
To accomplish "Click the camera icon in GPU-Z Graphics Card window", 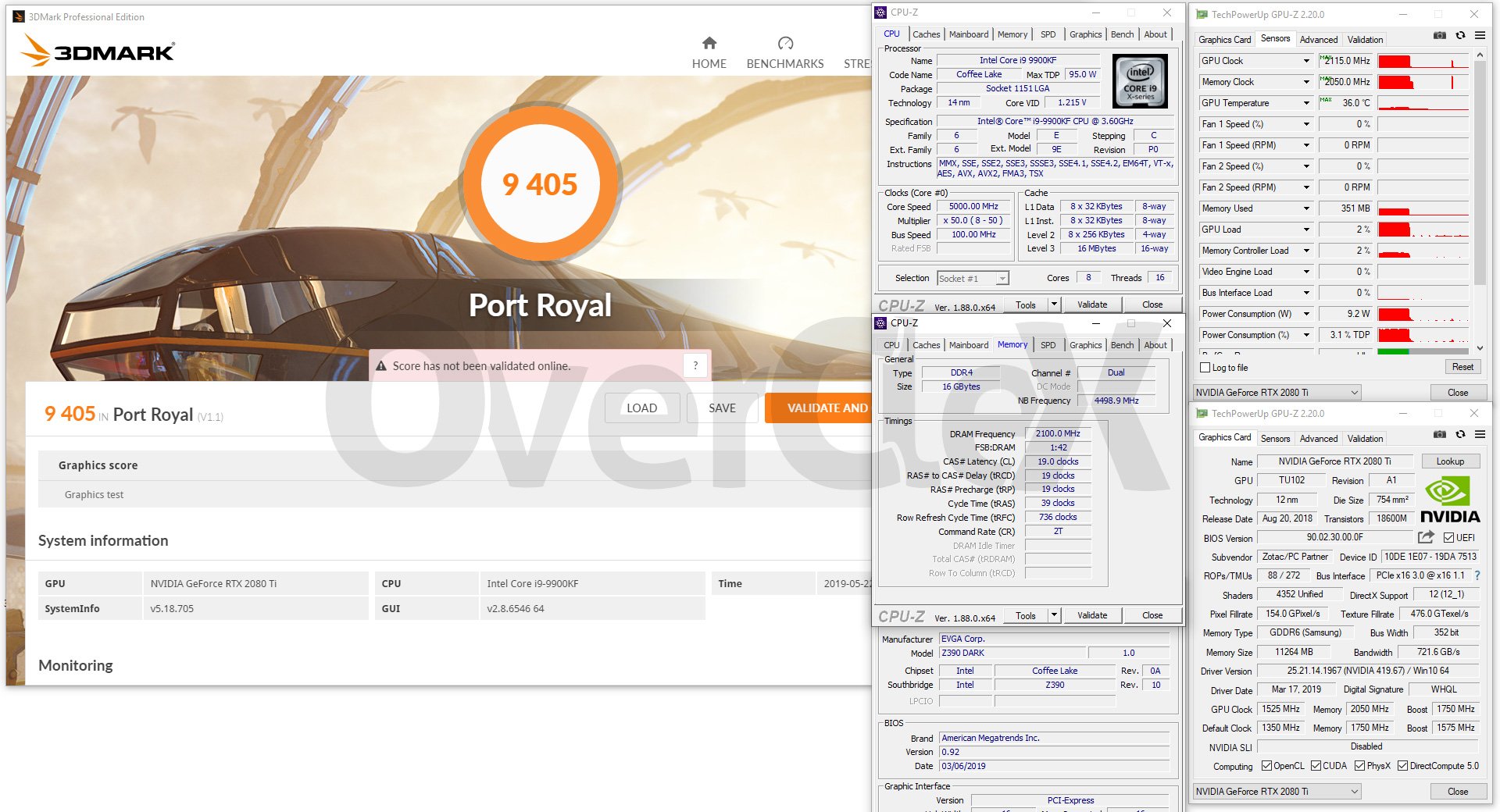I will tap(1439, 434).
